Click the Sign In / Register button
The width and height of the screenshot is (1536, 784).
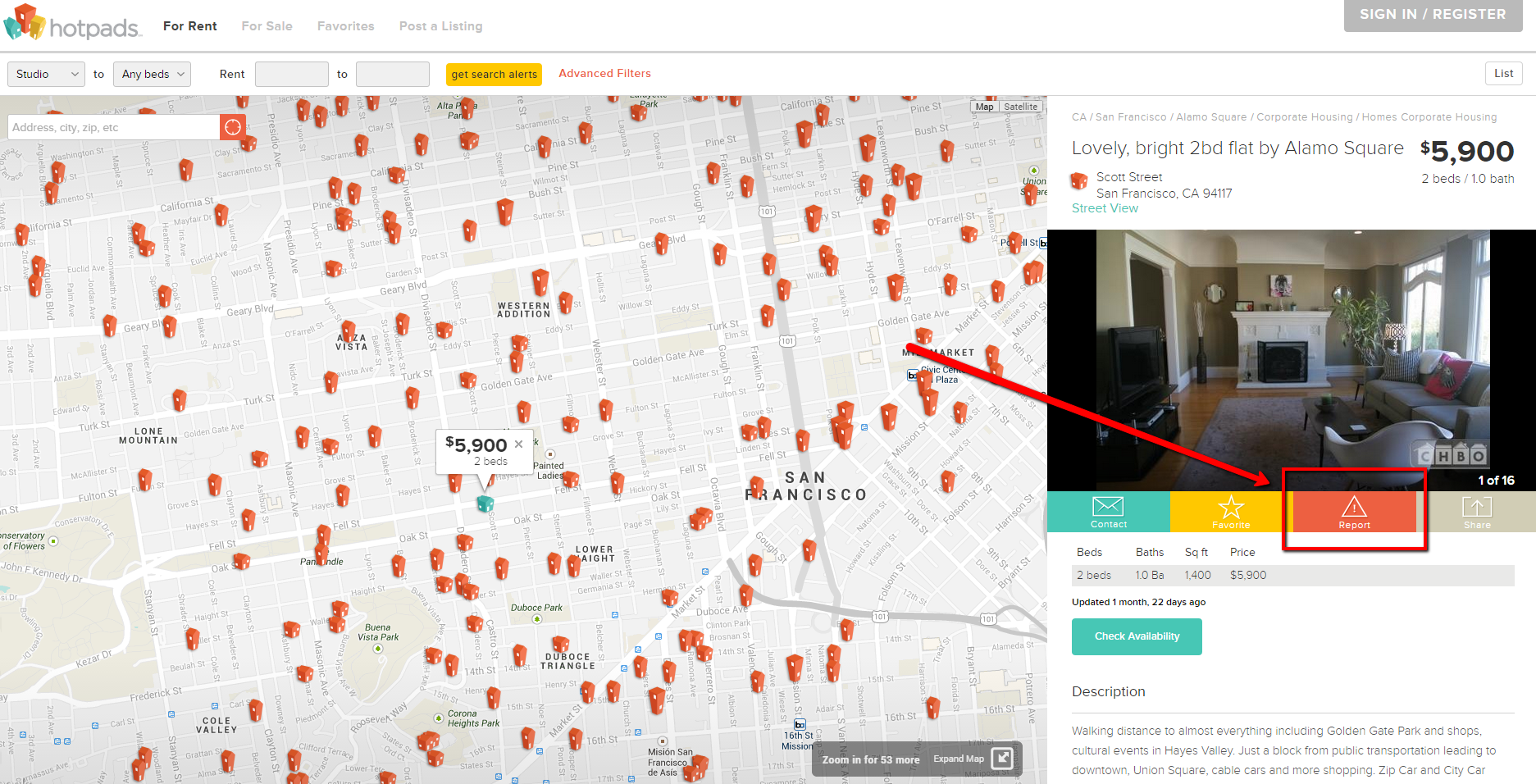click(x=1433, y=15)
